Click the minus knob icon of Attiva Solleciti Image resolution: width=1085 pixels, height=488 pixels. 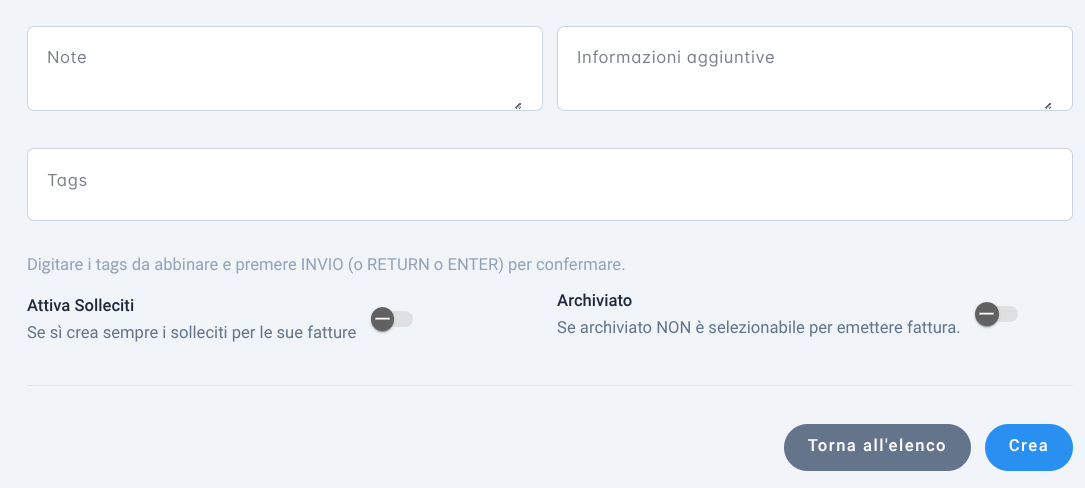point(383,319)
